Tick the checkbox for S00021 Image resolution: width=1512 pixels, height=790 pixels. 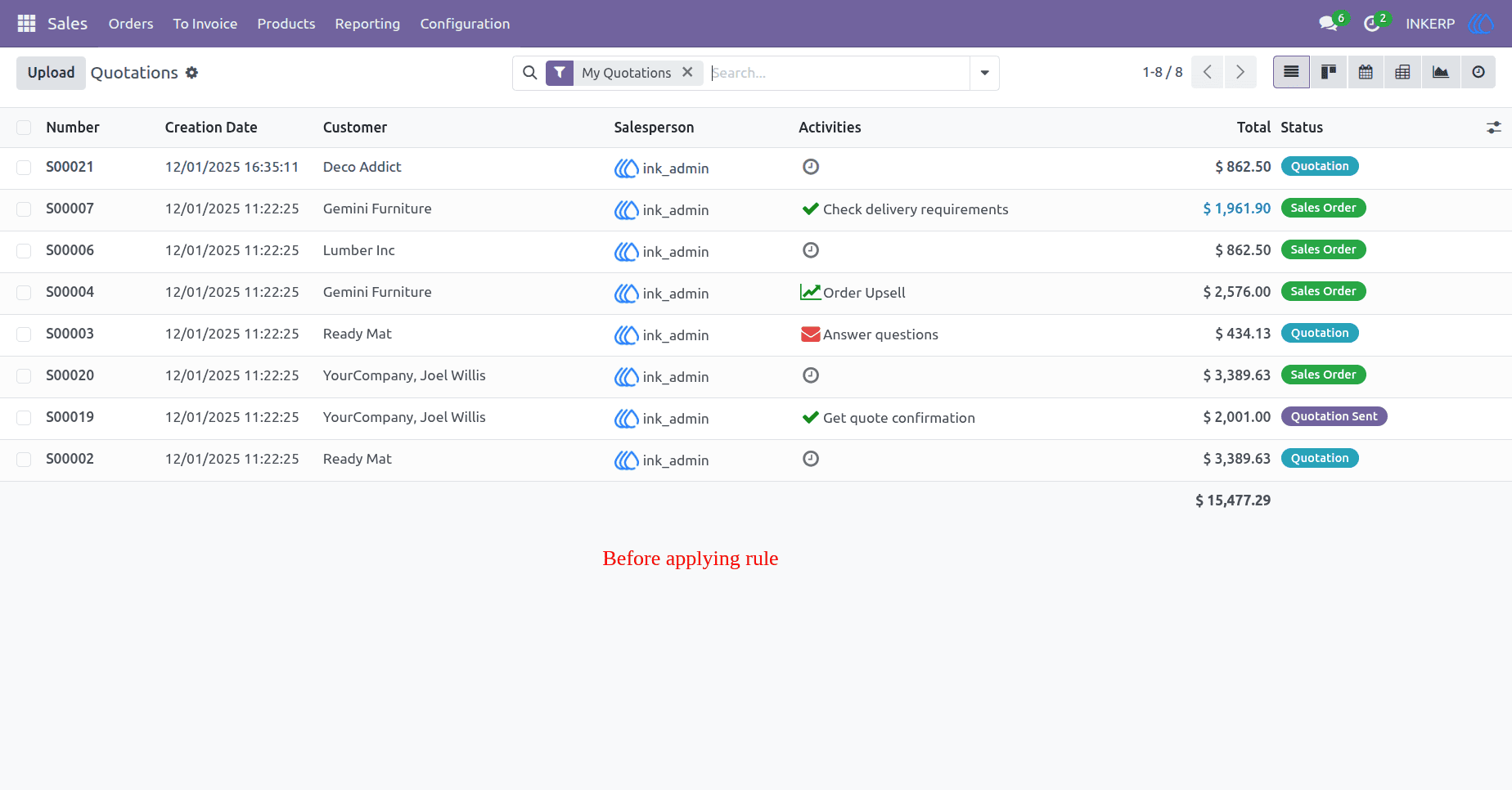pyautogui.click(x=24, y=168)
